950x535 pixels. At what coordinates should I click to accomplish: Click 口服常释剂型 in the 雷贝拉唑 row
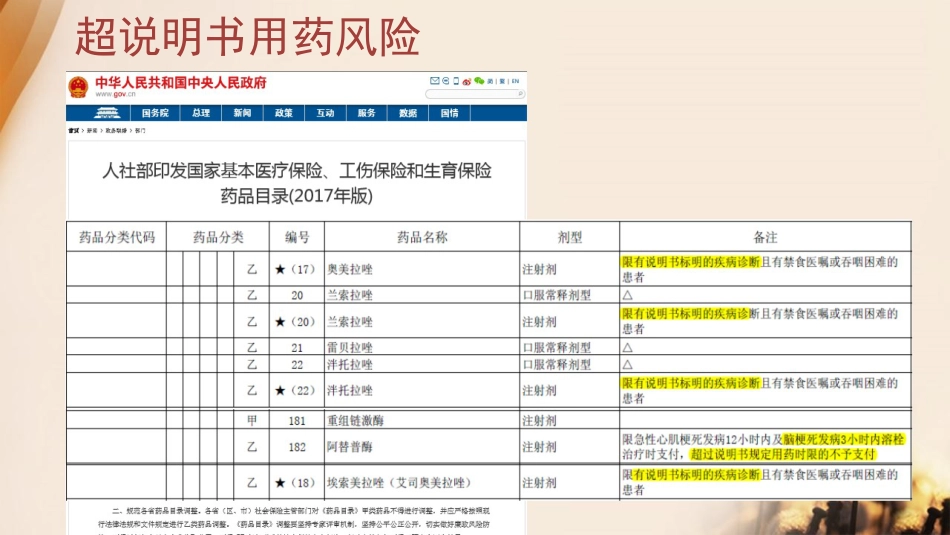(557, 347)
